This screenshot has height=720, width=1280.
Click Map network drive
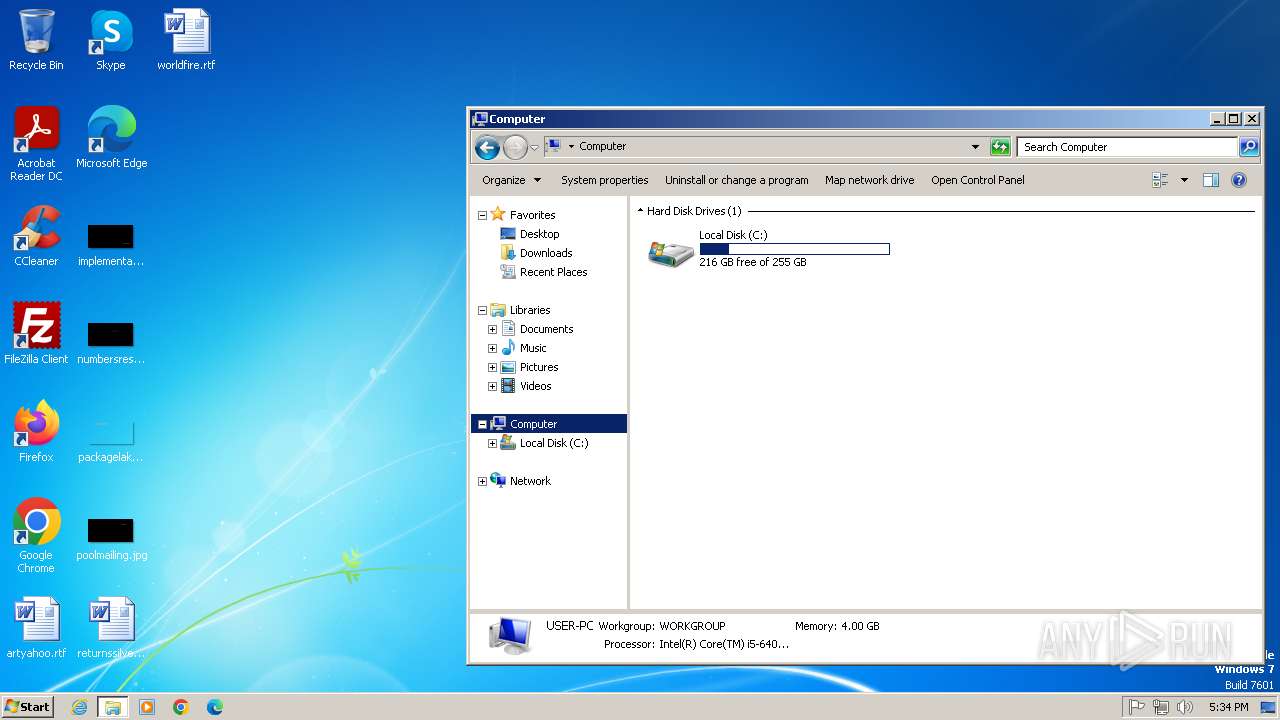pyautogui.click(x=869, y=180)
